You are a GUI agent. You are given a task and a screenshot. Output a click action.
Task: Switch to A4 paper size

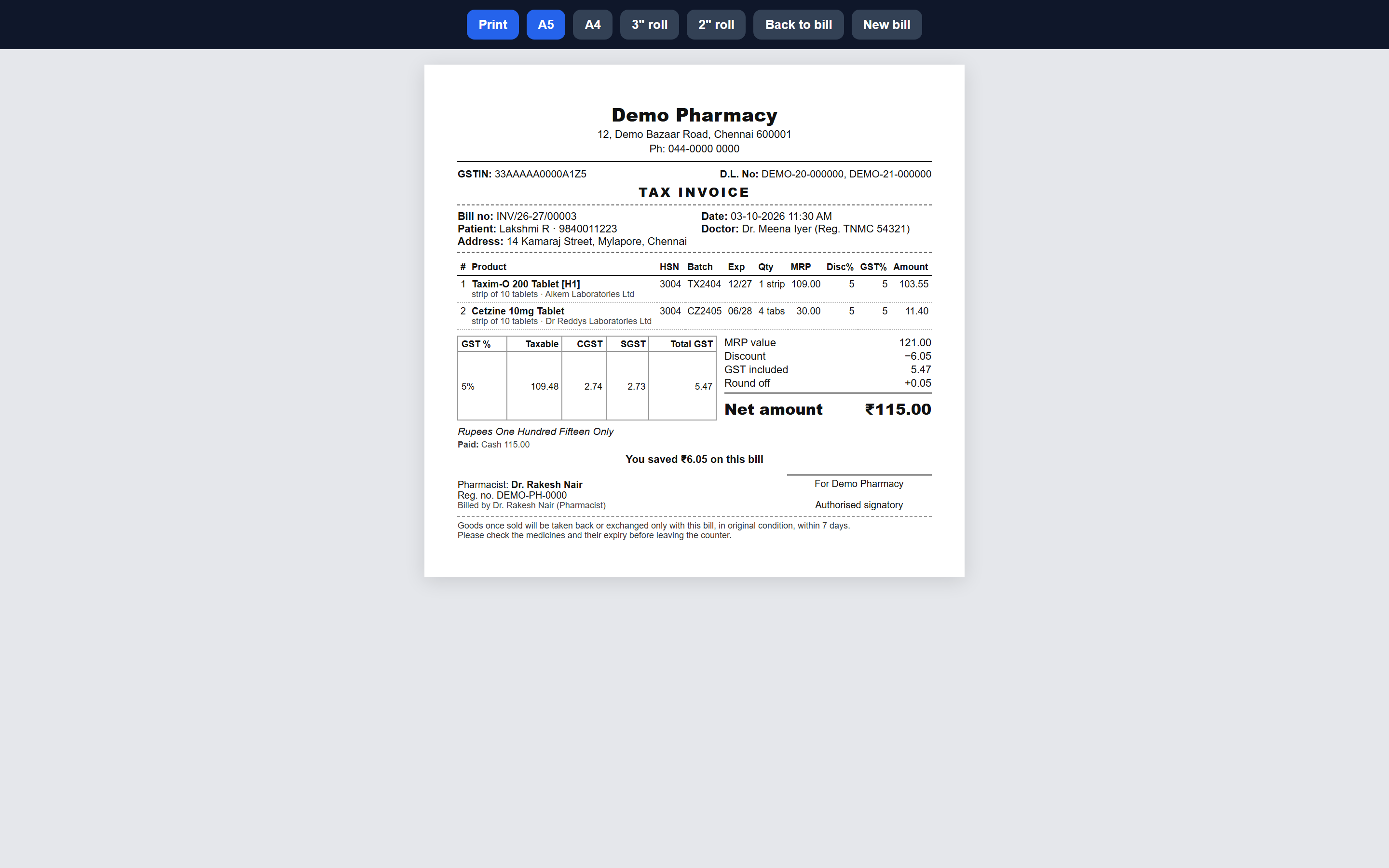click(x=592, y=25)
